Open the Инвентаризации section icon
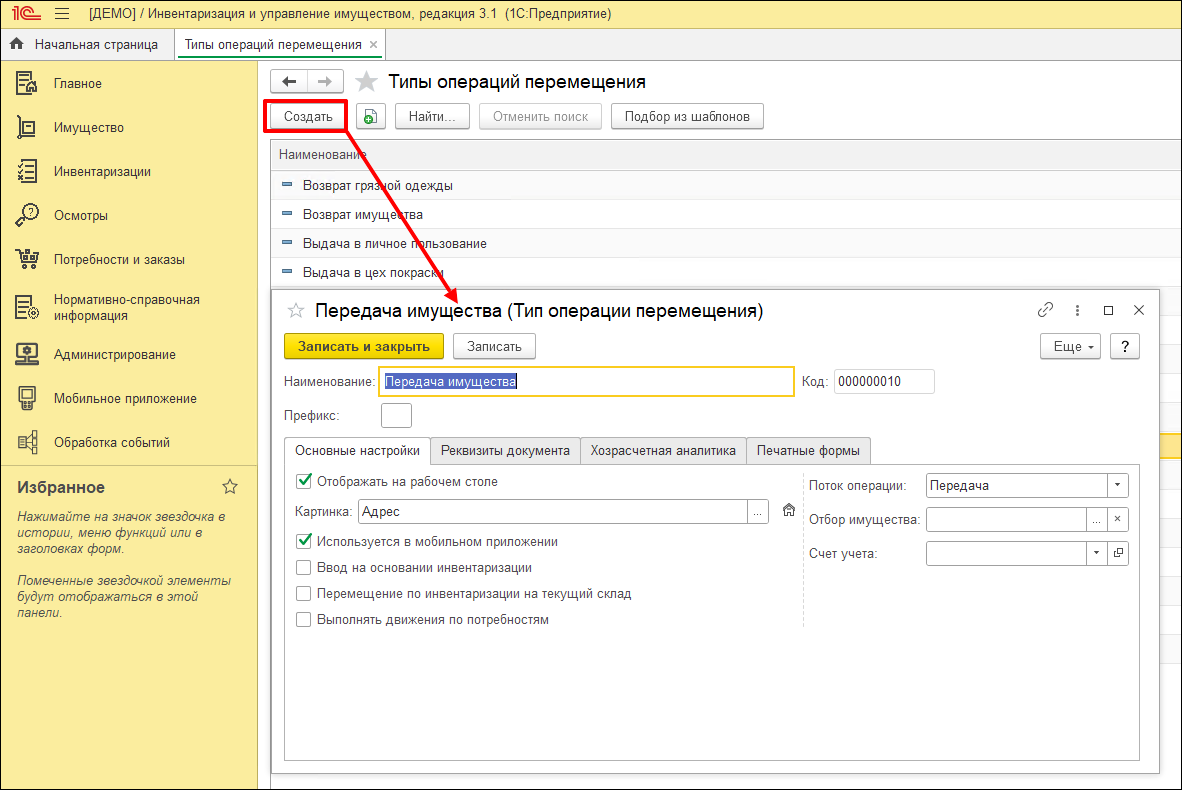 tap(26, 171)
